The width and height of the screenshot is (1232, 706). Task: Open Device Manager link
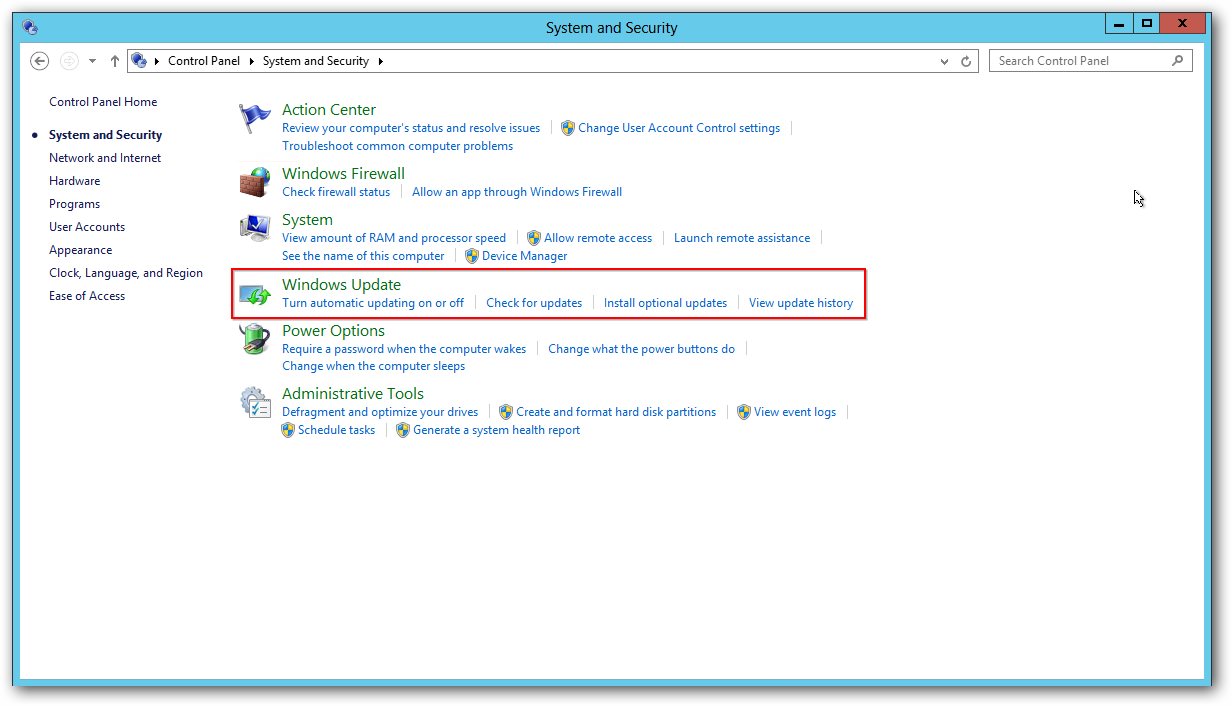click(x=525, y=256)
